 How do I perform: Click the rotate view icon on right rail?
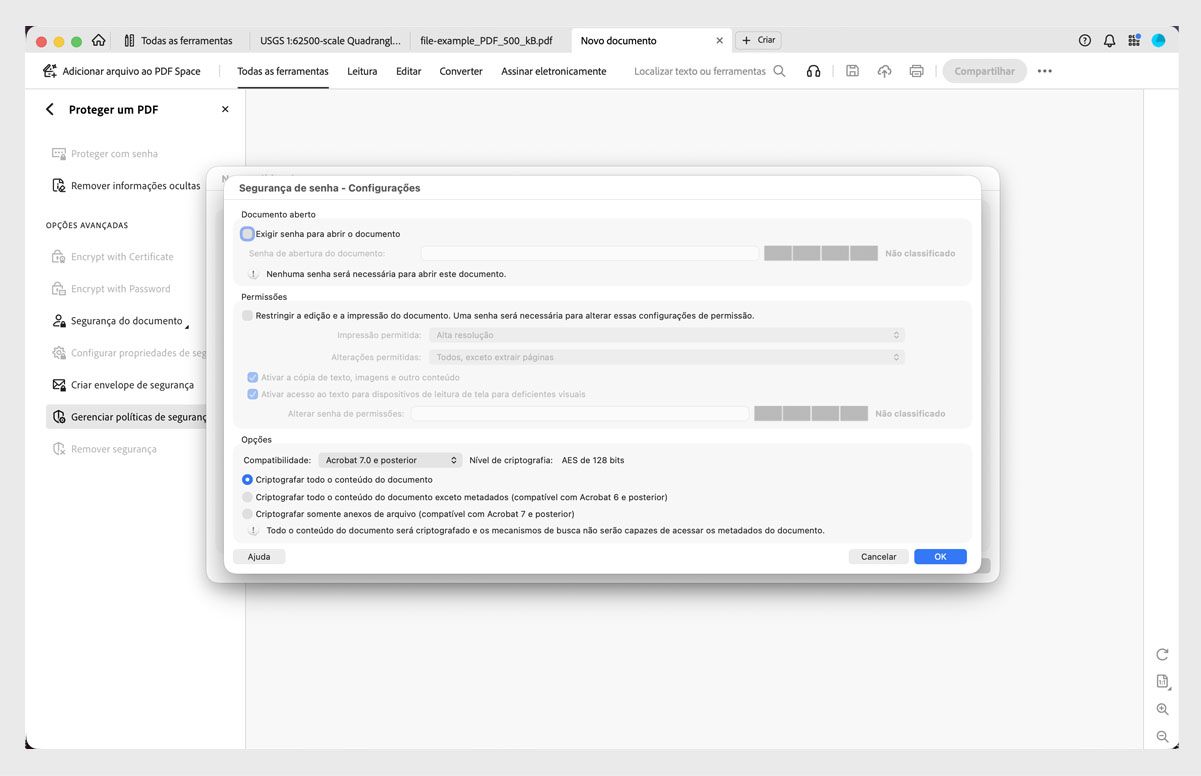click(x=1162, y=654)
